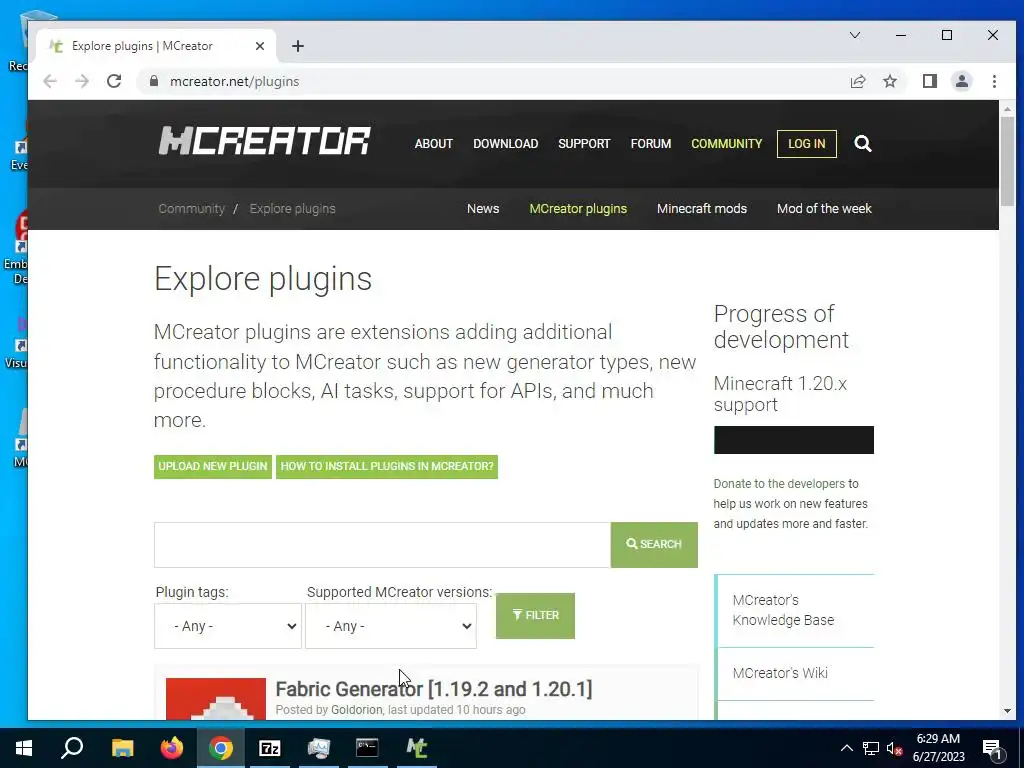Screen dimensions: 1024x768
Task: Click the network status tray icon
Action: (x=871, y=748)
